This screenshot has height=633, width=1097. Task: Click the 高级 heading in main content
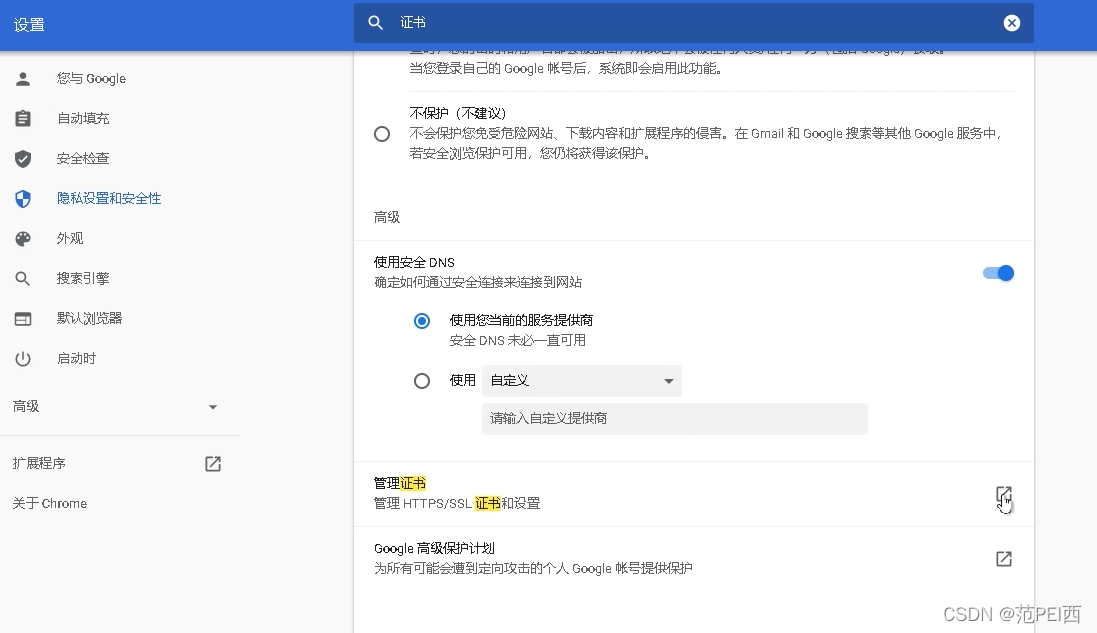click(x=387, y=218)
